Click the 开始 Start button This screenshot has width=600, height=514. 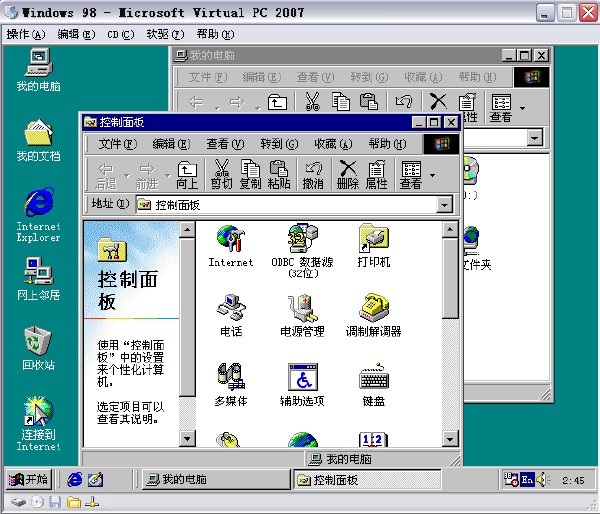(x=28, y=479)
